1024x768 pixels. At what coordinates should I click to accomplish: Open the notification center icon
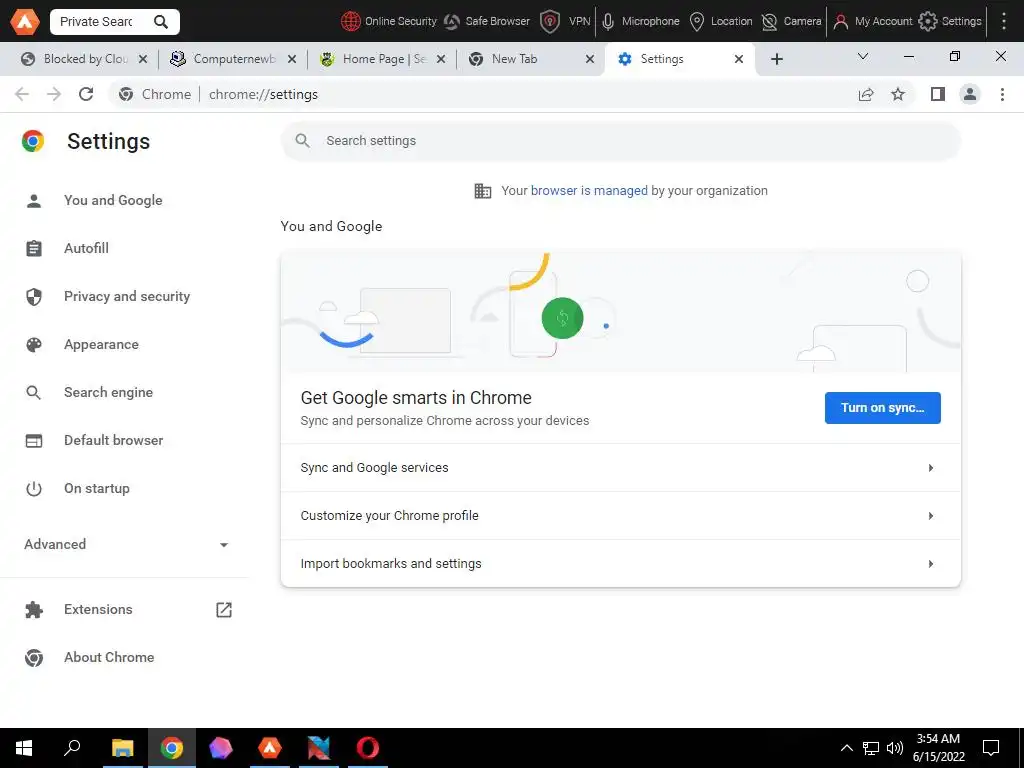coord(991,748)
